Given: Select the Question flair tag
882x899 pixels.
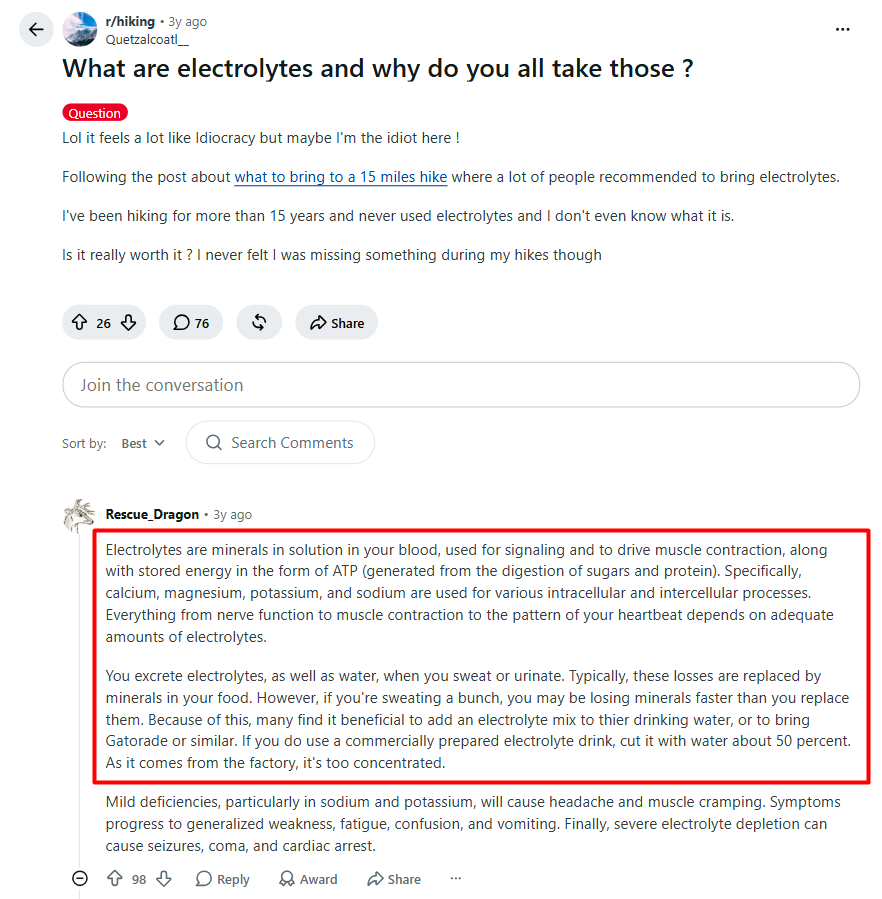Looking at the screenshot, I should [x=95, y=113].
